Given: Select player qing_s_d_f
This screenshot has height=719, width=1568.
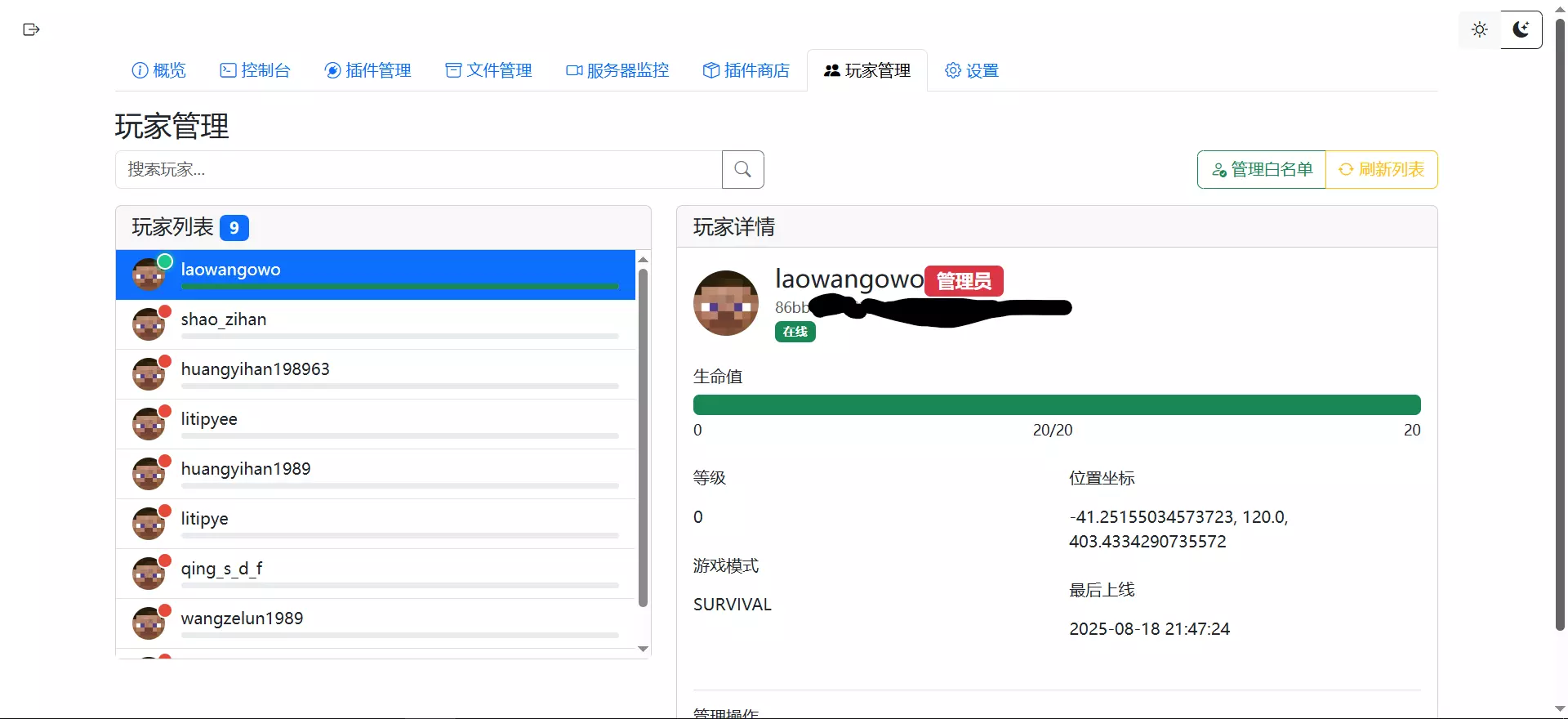Looking at the screenshot, I should tap(376, 574).
